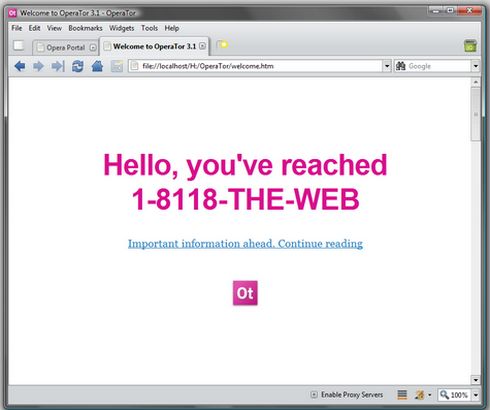Open the 100% zoom level dropdown
This screenshot has width=490, height=410.
(x=476, y=395)
